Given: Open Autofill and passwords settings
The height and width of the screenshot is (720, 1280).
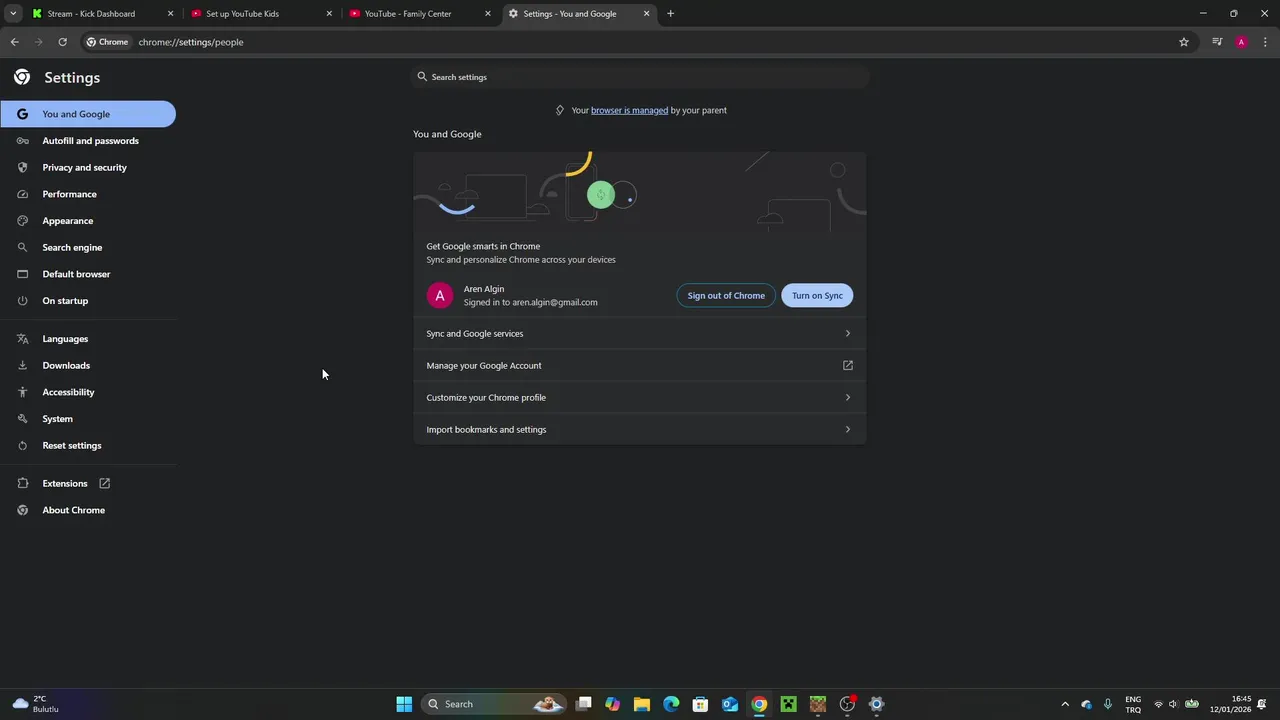Looking at the screenshot, I should pos(88,141).
